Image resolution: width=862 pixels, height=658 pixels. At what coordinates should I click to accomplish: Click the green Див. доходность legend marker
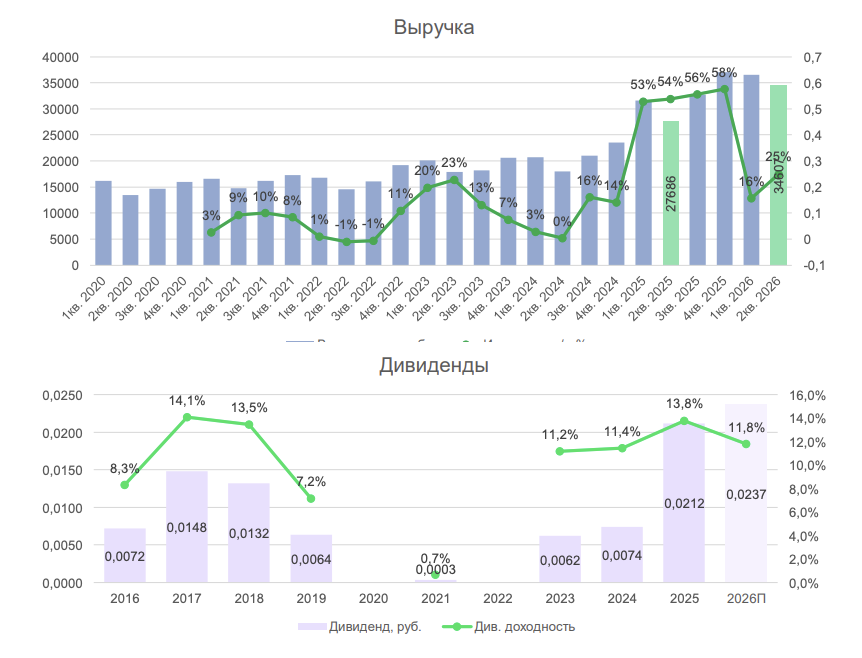[x=456, y=627]
